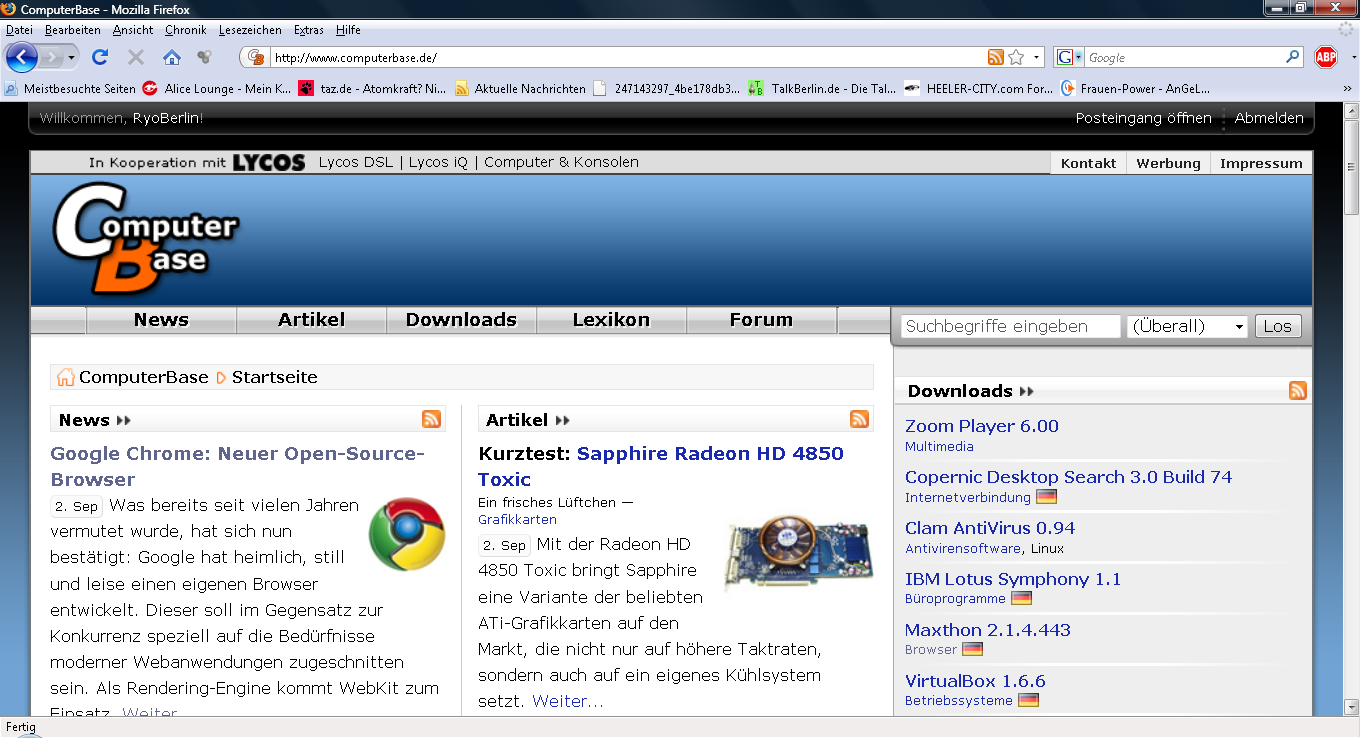This screenshot has height=738, width=1360.
Task: Click the RSS icon in Artikel section header
Action: click(x=859, y=419)
